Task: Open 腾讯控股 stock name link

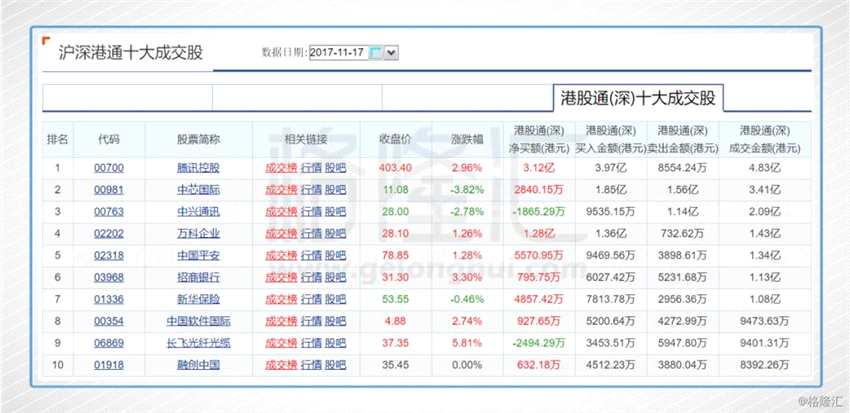Action: click(198, 168)
